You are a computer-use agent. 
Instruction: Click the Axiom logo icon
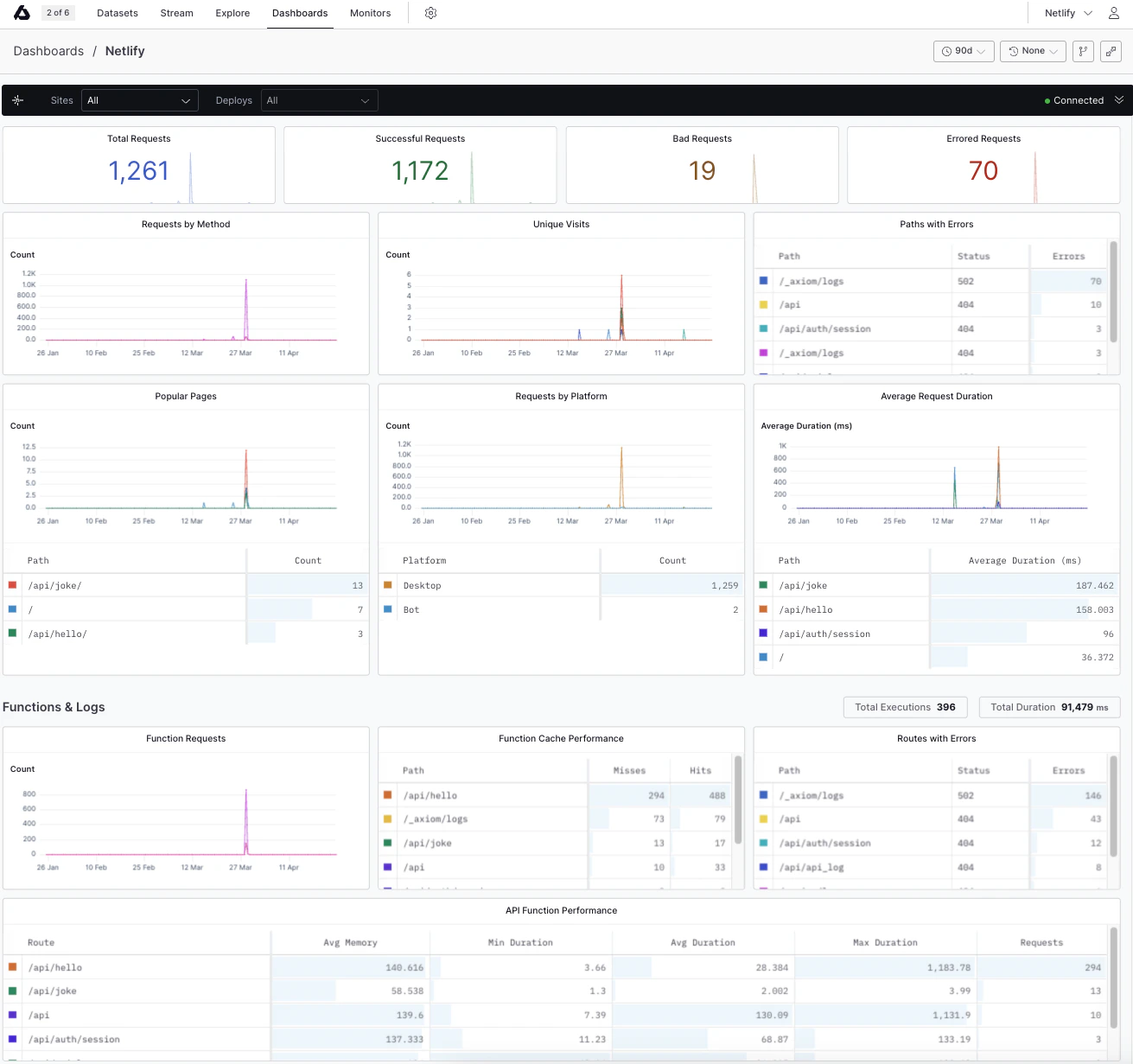[x=22, y=13]
